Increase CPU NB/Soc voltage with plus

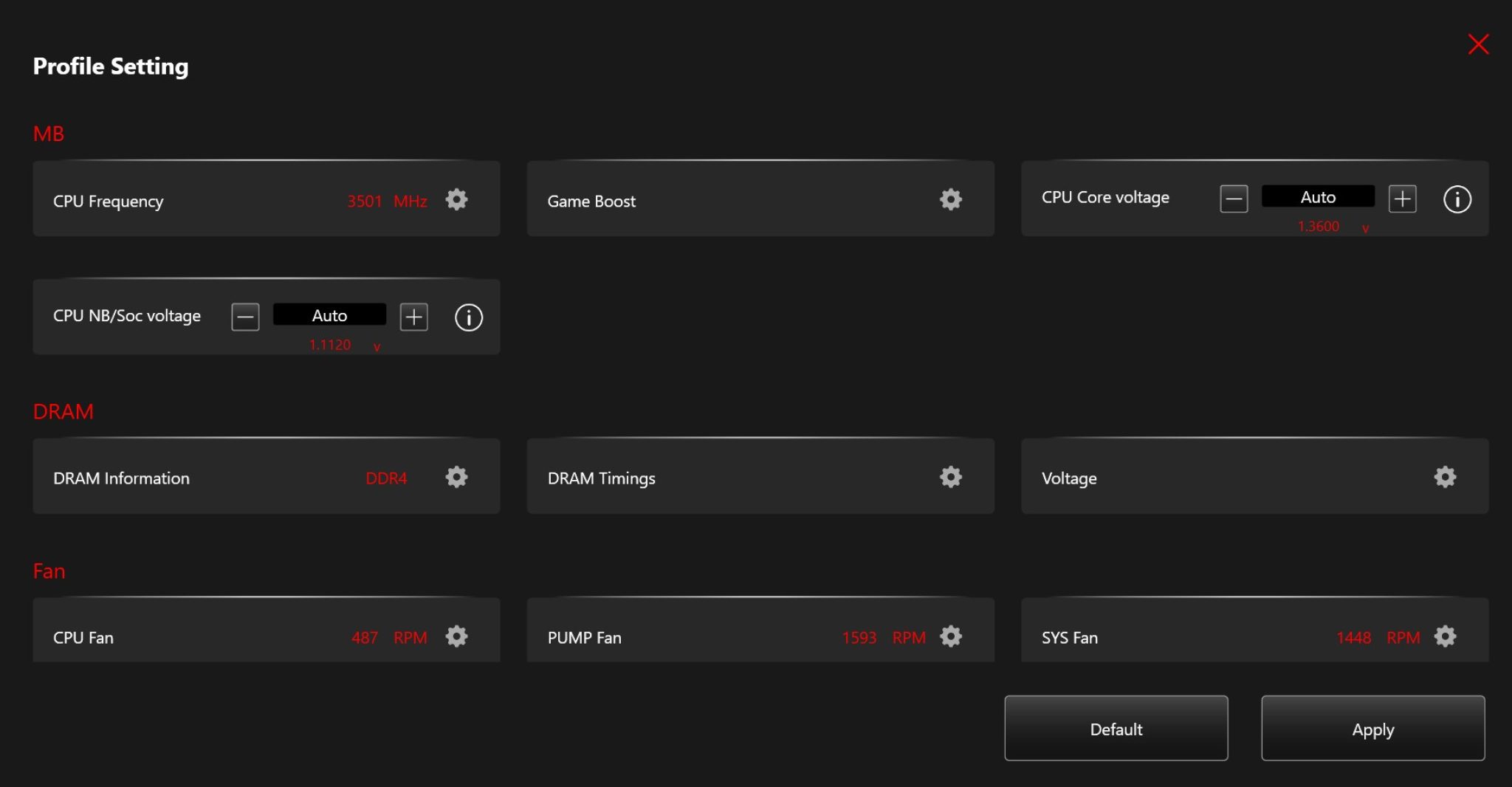(413, 317)
